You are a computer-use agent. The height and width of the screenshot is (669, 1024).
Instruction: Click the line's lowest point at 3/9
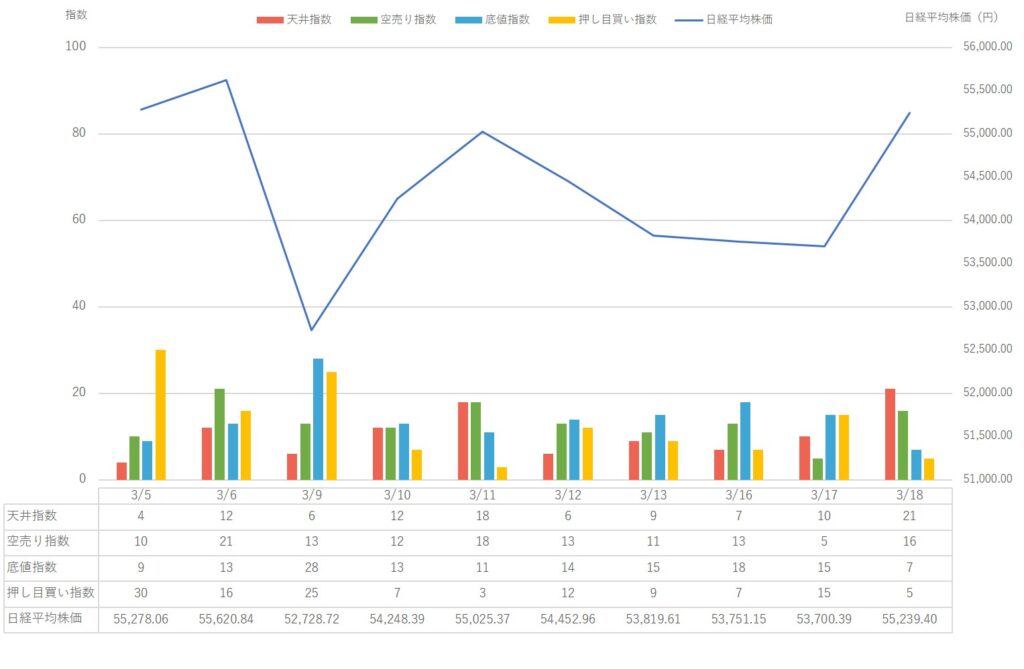click(311, 330)
